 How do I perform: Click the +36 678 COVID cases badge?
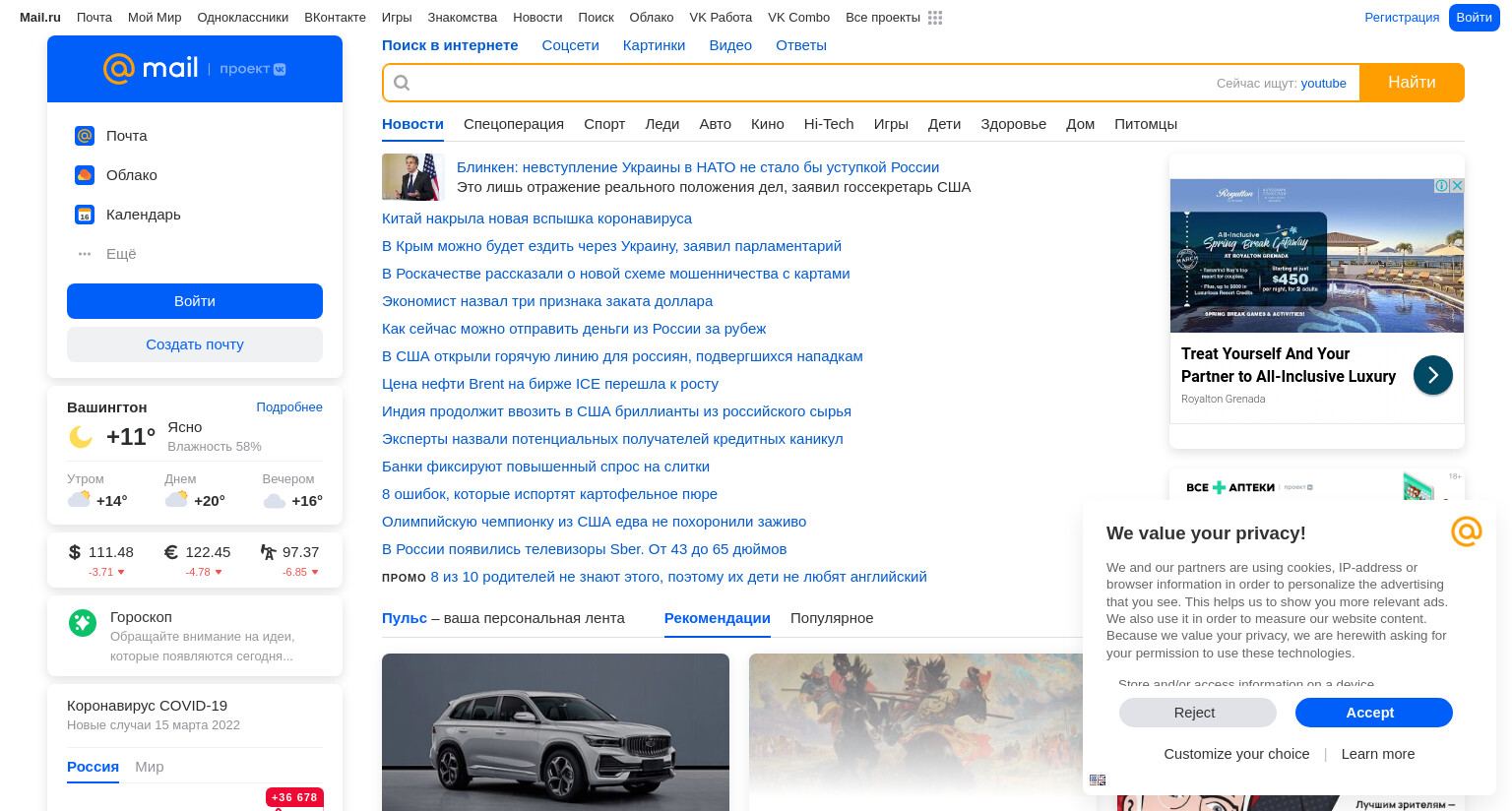294,797
